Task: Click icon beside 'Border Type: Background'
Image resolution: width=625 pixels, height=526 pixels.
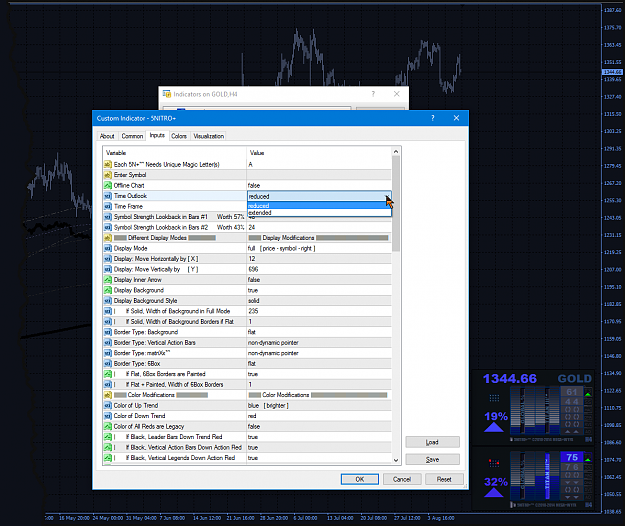Action: [x=108, y=332]
